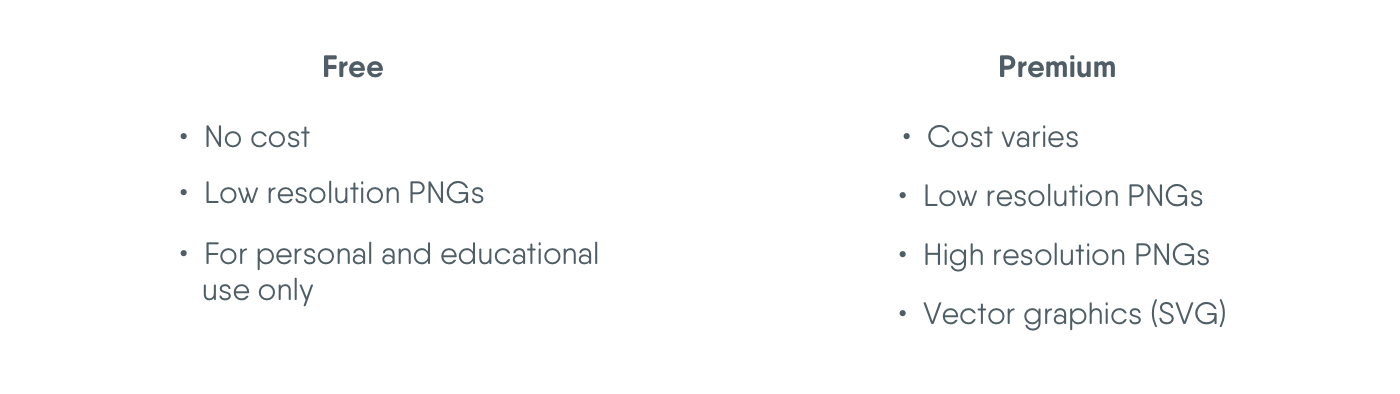Click the "No cost" text
The width and height of the screenshot is (1400, 394).
tap(257, 137)
